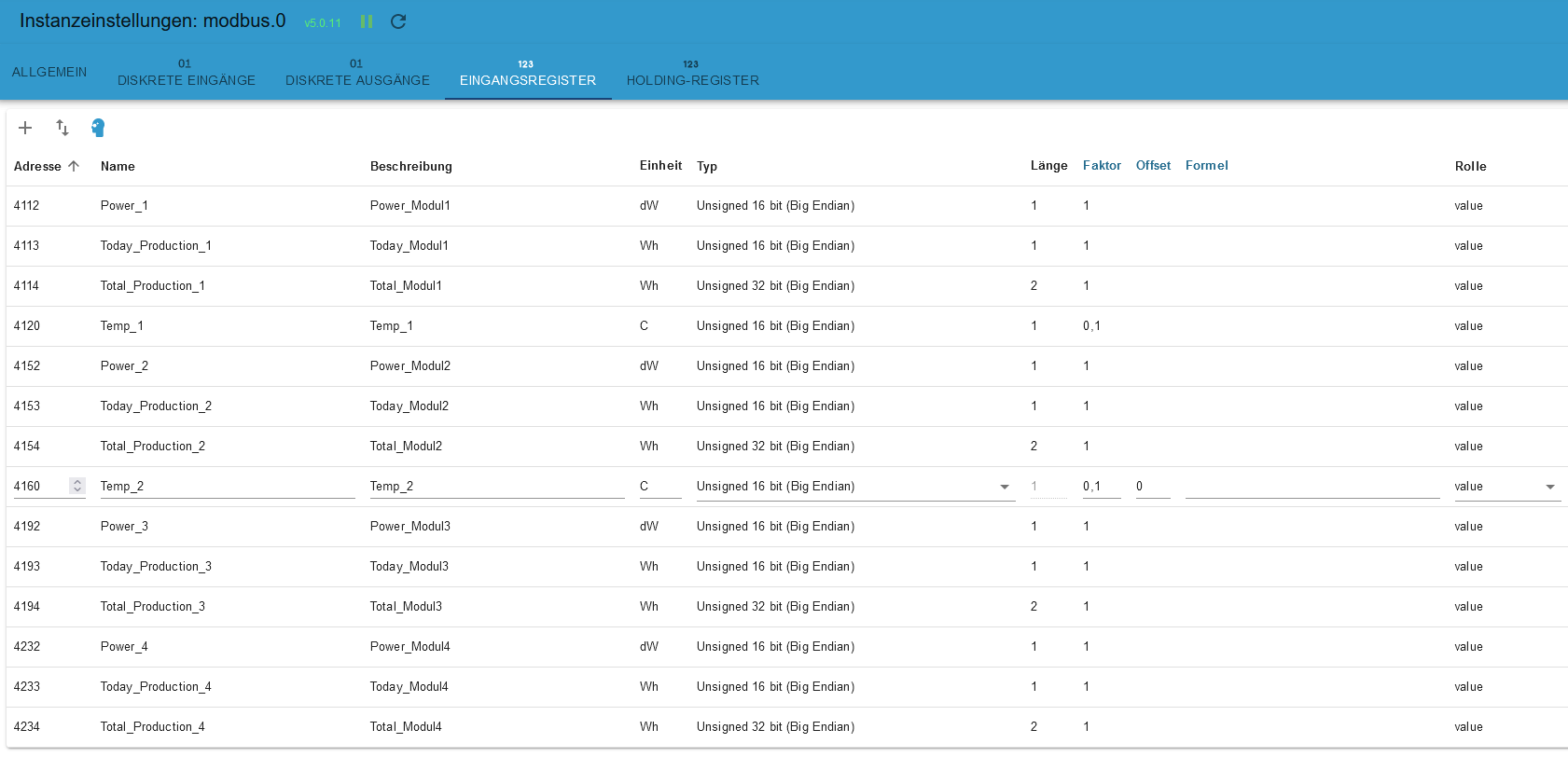The image size is (1568, 757).
Task: Click the Rolle value in row 4232
Action: 1468,646
